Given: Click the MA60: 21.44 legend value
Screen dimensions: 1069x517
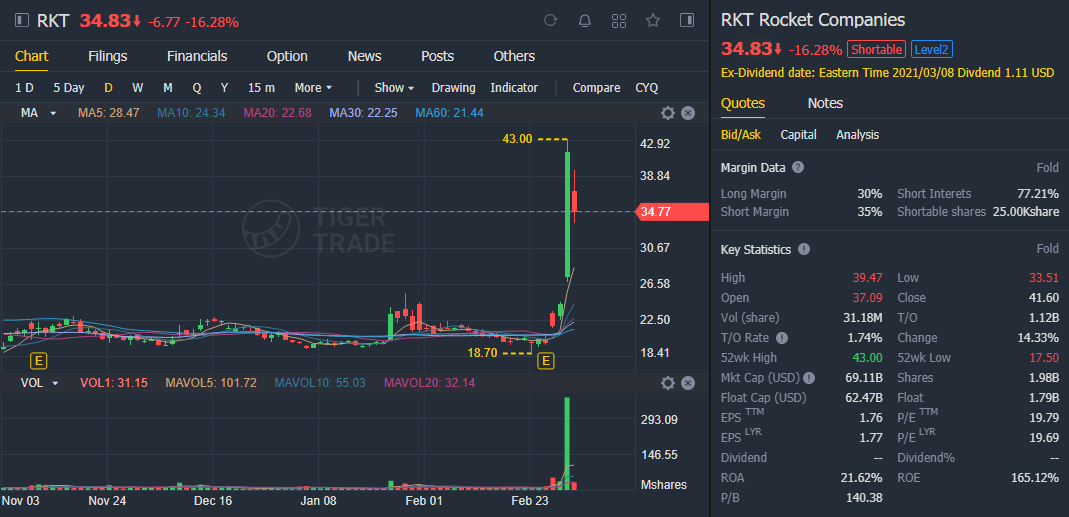Looking at the screenshot, I should click(x=449, y=113).
